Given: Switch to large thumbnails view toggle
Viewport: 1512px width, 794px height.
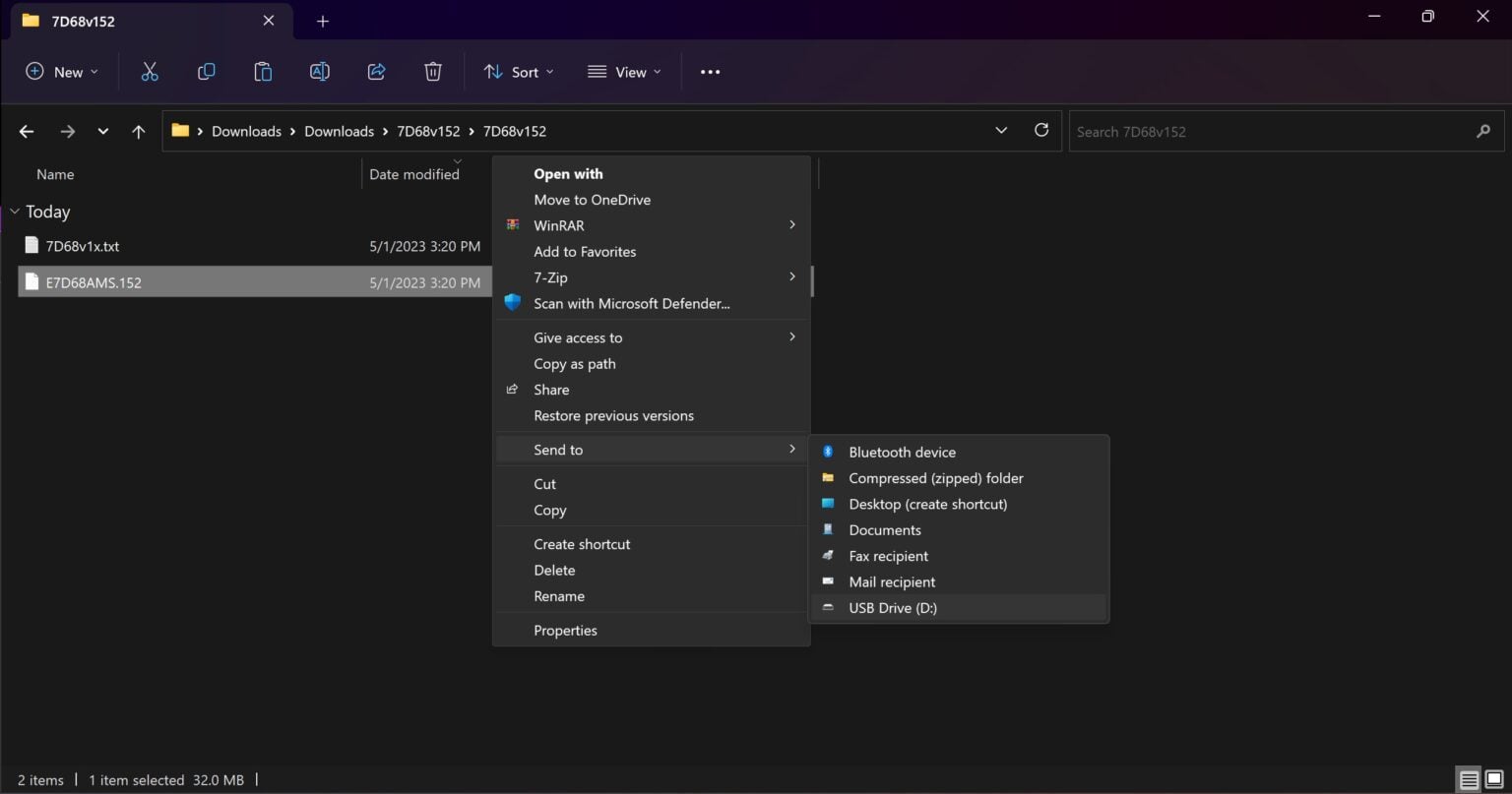Looking at the screenshot, I should pyautogui.click(x=1494, y=780).
